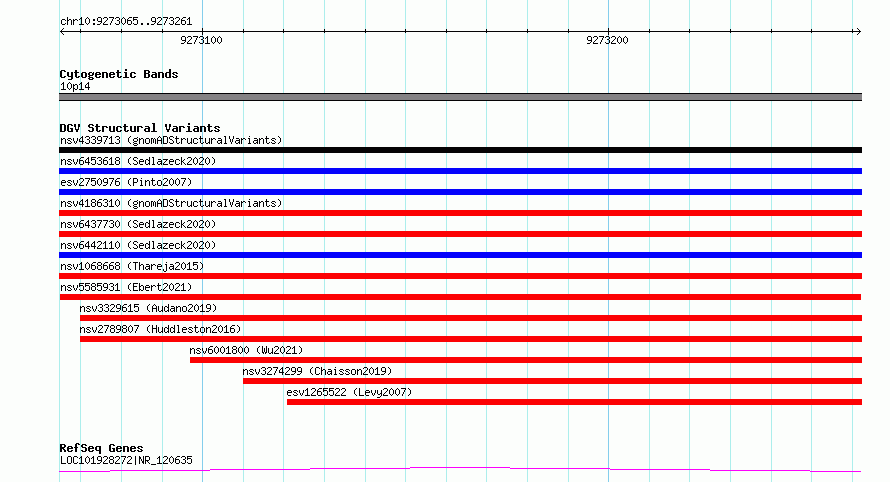Screen dimensions: 890x482
Task: Click the blue nsv6453618 variant bar
Action: click(460, 171)
